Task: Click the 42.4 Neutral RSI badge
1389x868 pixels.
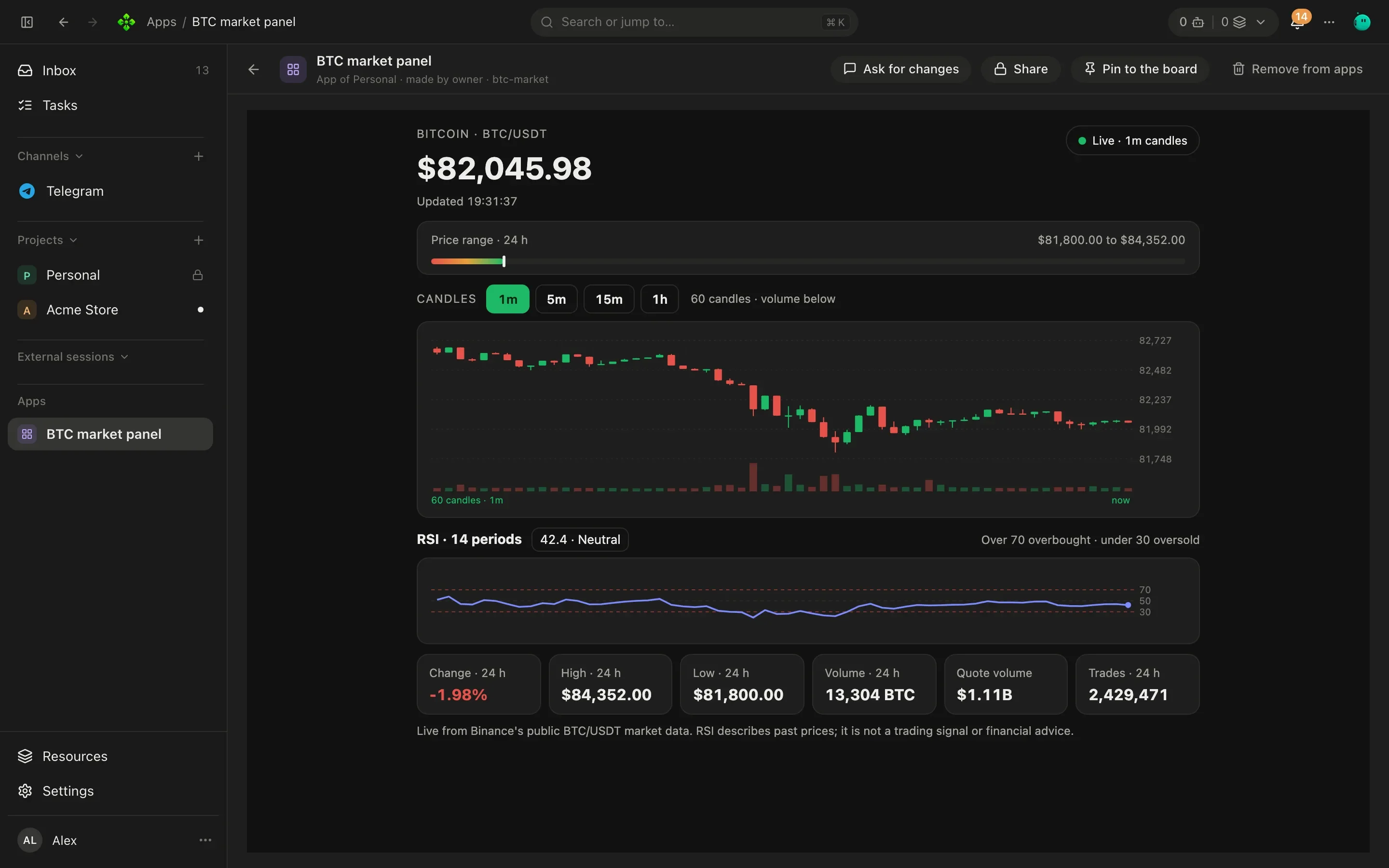Action: (x=580, y=540)
